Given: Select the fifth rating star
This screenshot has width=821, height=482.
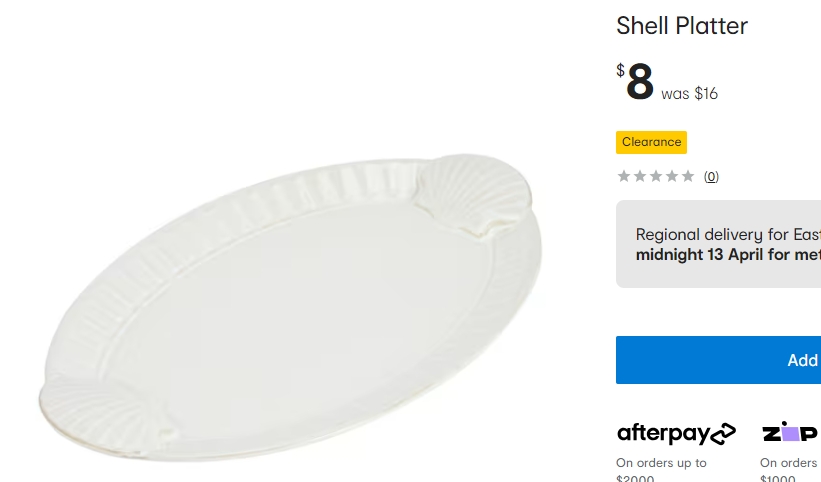Looking at the screenshot, I should click(688, 177).
